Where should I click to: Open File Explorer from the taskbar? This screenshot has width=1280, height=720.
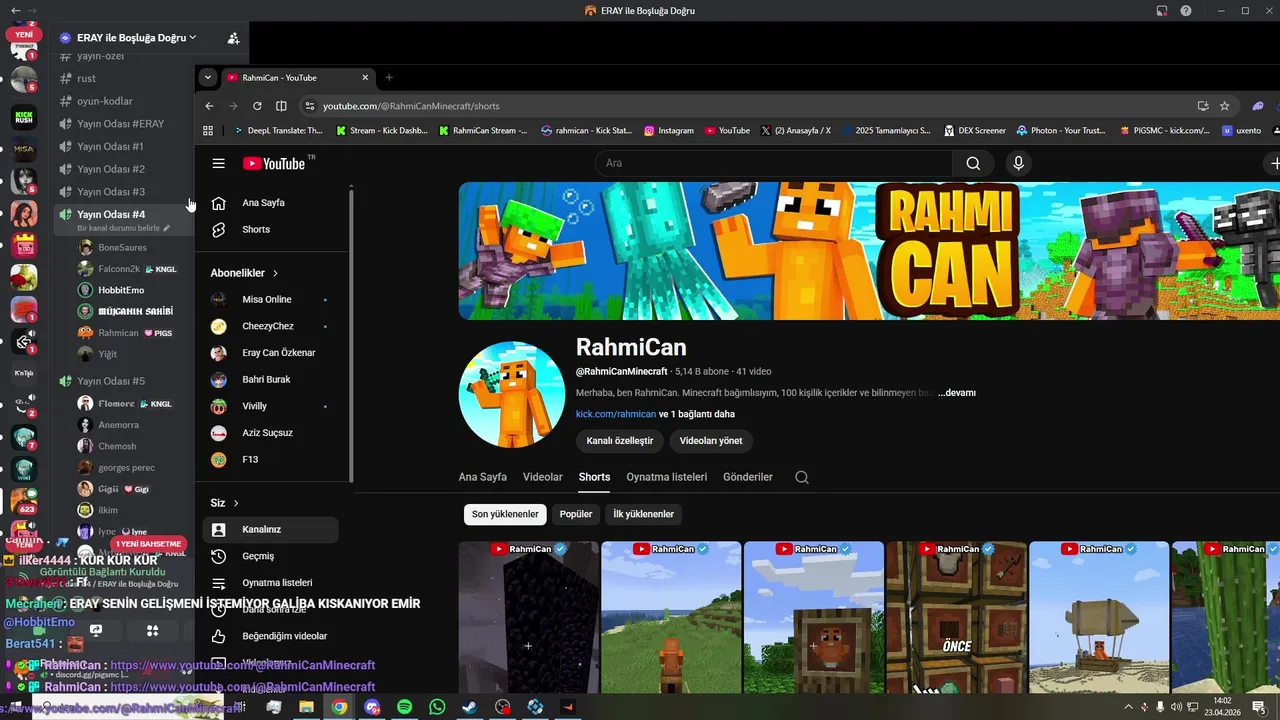pos(306,707)
